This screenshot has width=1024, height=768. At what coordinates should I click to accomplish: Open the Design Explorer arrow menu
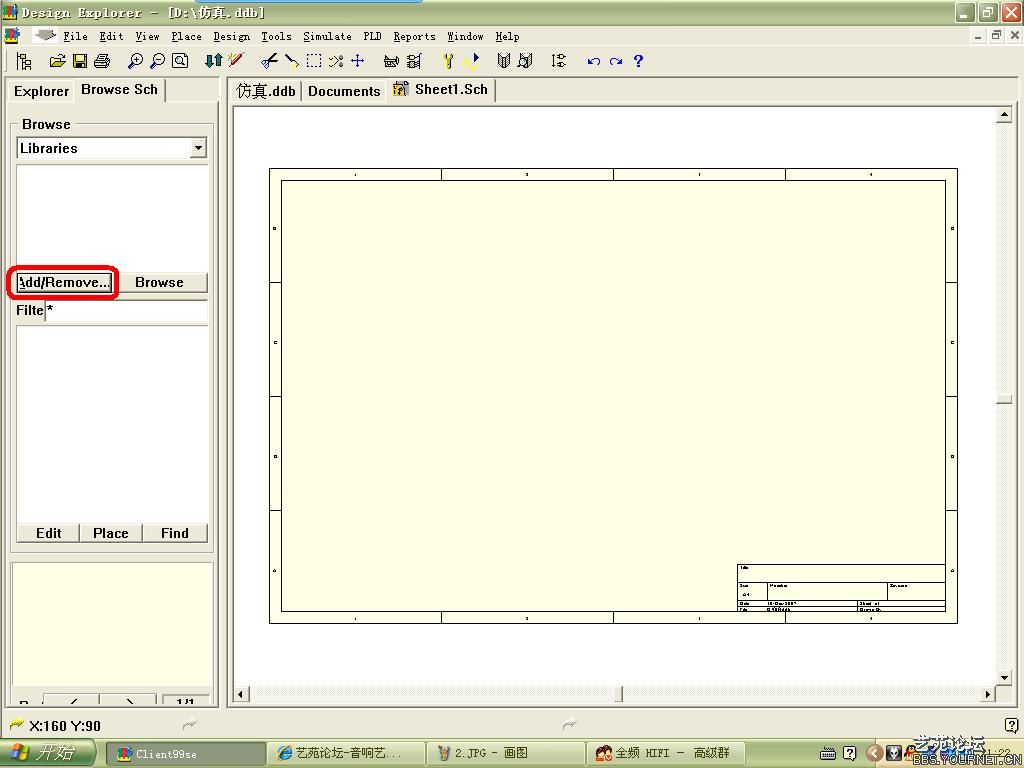[44, 35]
